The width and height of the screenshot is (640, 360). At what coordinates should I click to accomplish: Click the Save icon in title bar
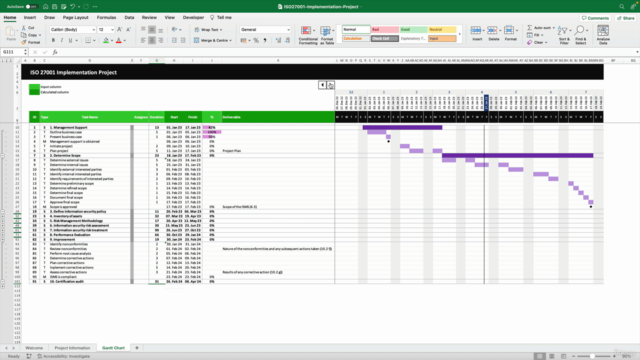coord(54,7)
